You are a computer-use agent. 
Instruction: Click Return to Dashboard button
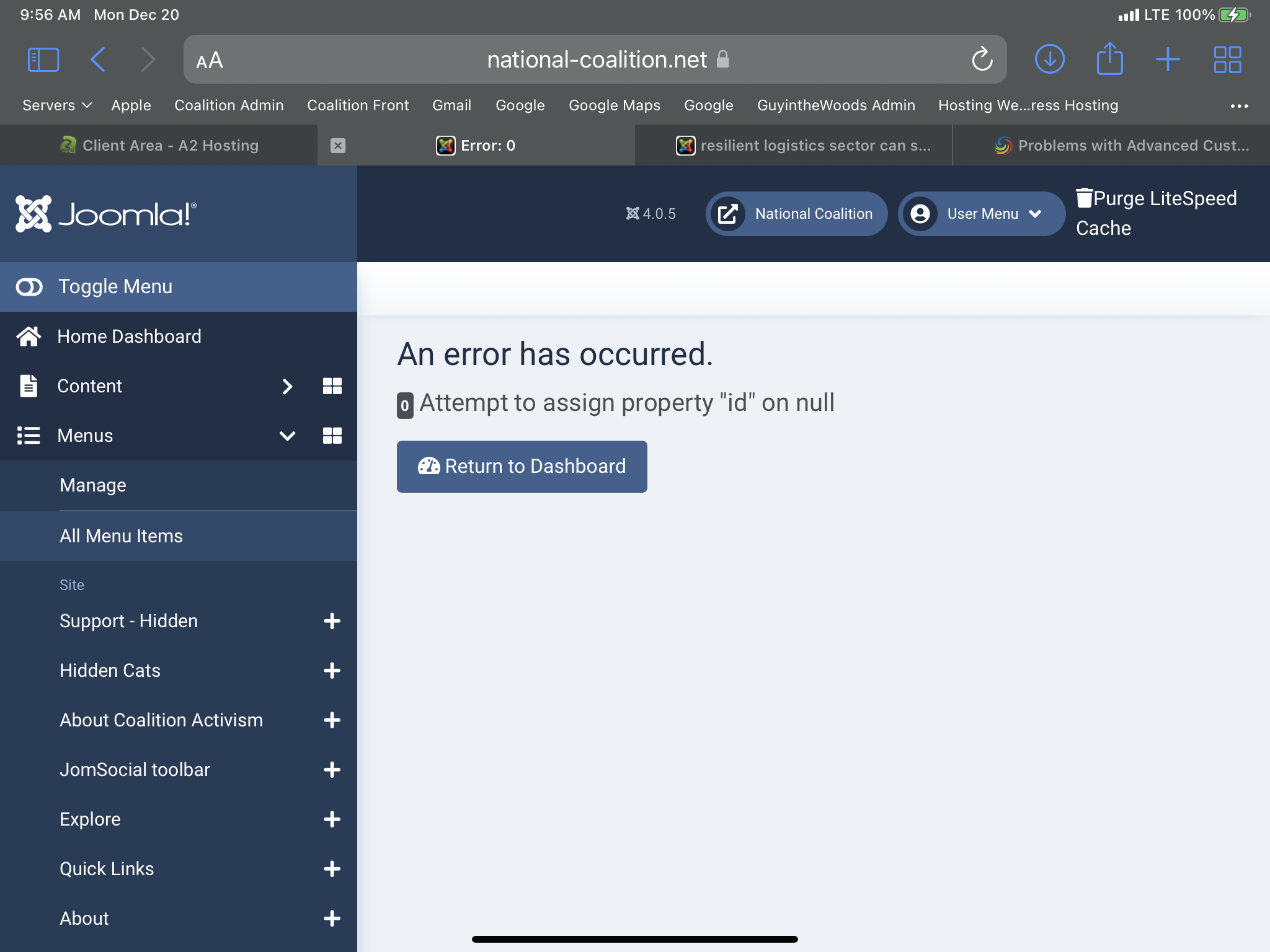point(522,466)
